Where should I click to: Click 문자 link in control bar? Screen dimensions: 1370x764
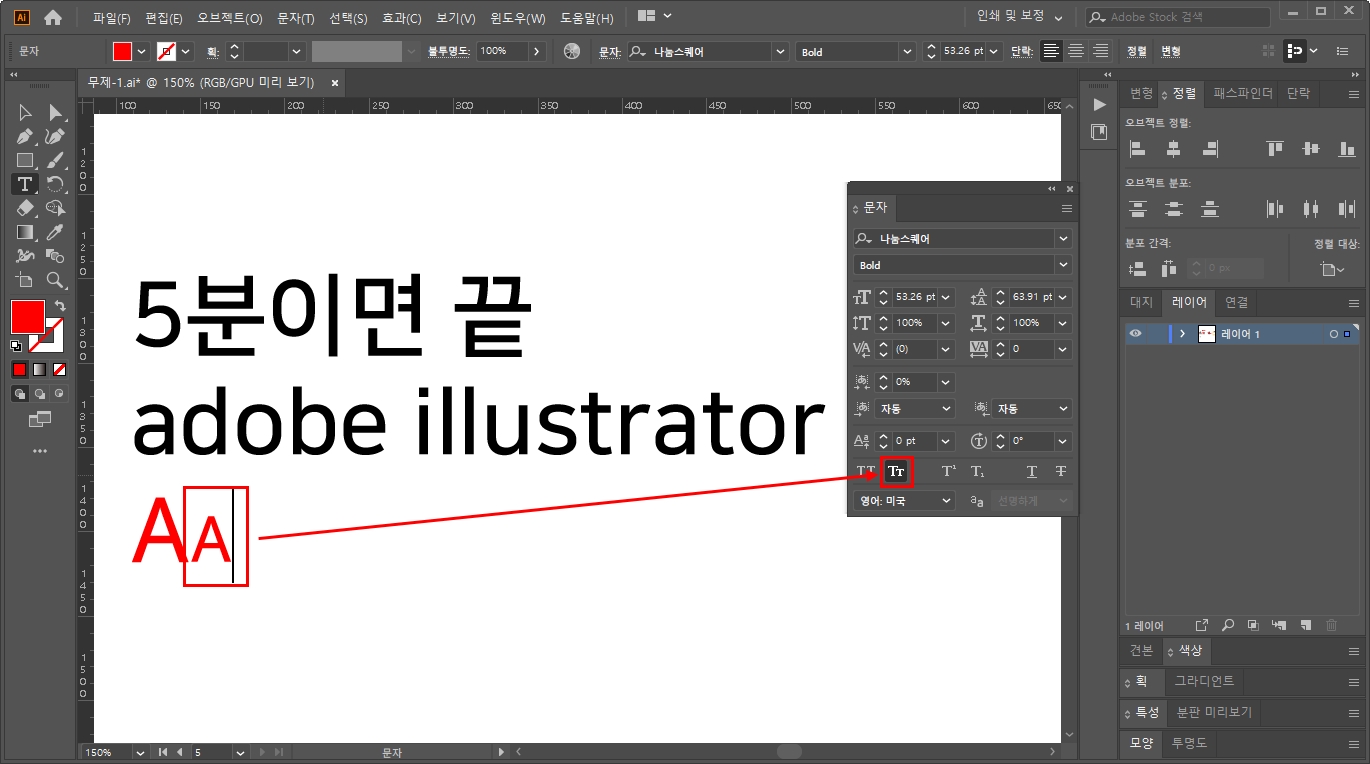tap(609, 51)
